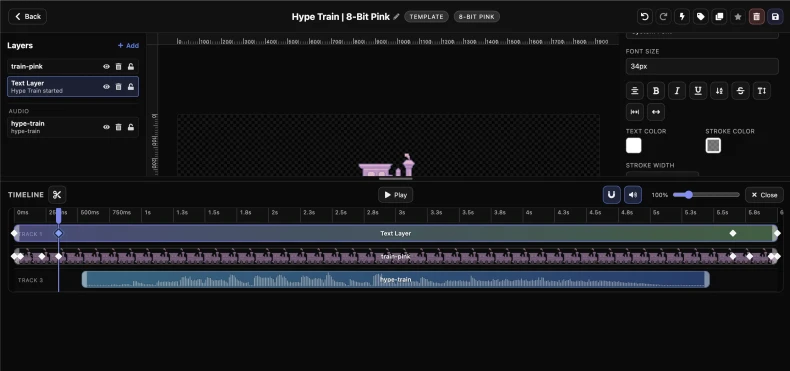
Task: Toggle bold formatting
Action: click(655, 91)
